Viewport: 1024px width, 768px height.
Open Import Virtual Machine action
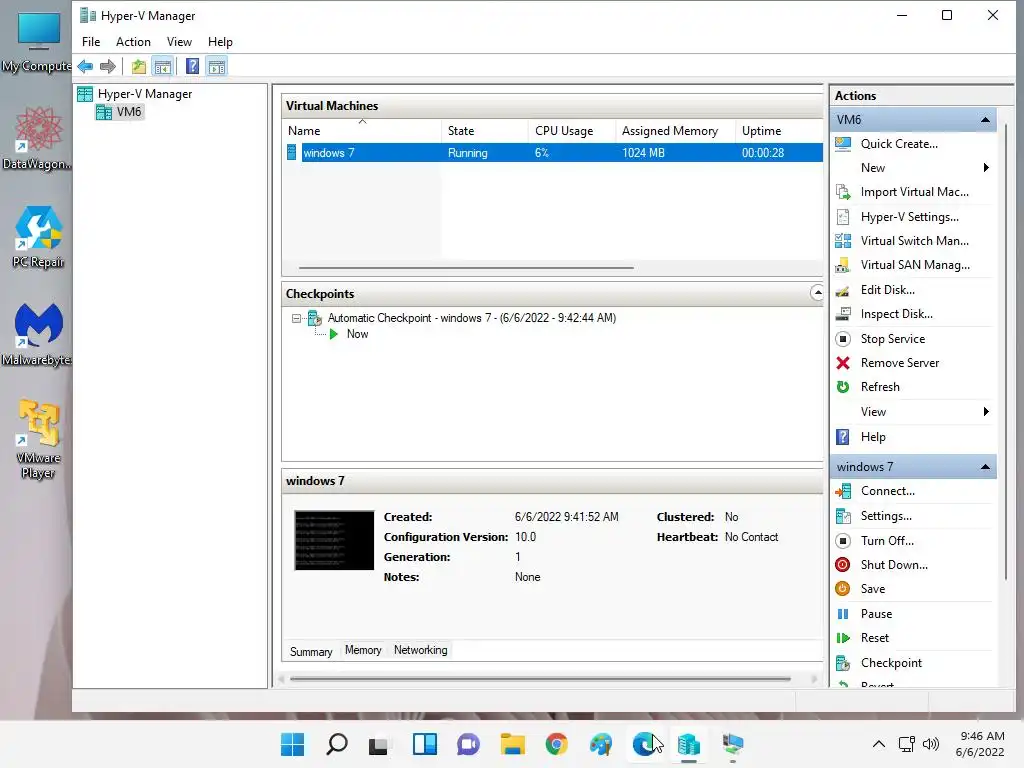point(912,192)
